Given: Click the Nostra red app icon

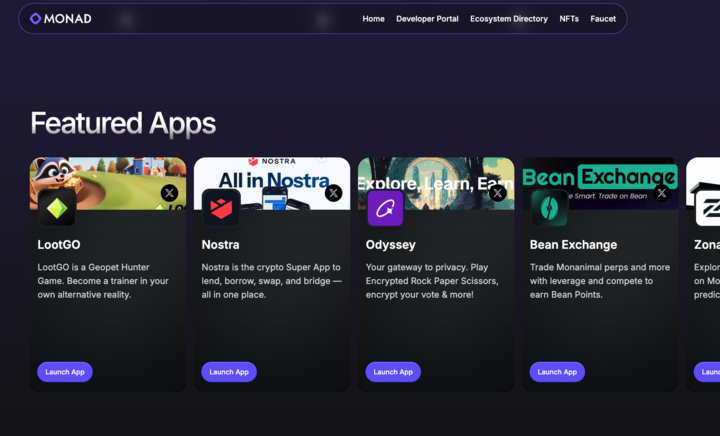Looking at the screenshot, I should click(x=221, y=208).
